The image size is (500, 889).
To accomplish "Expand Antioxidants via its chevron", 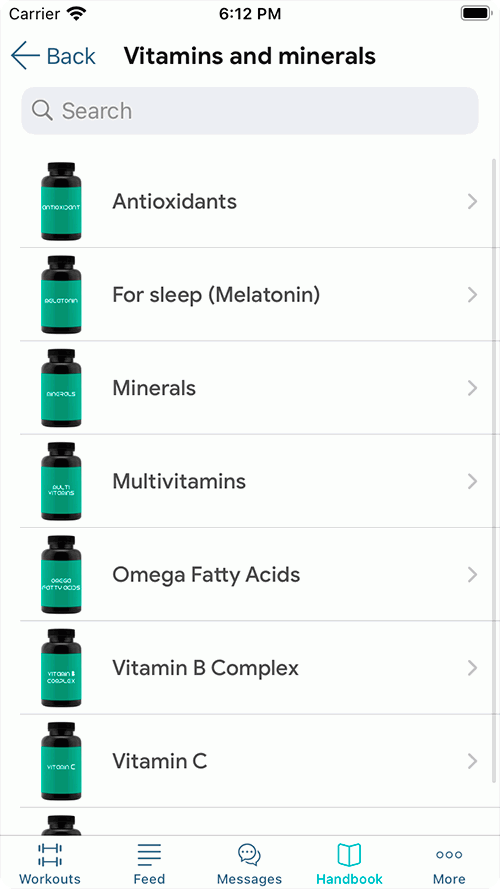I will [472, 201].
